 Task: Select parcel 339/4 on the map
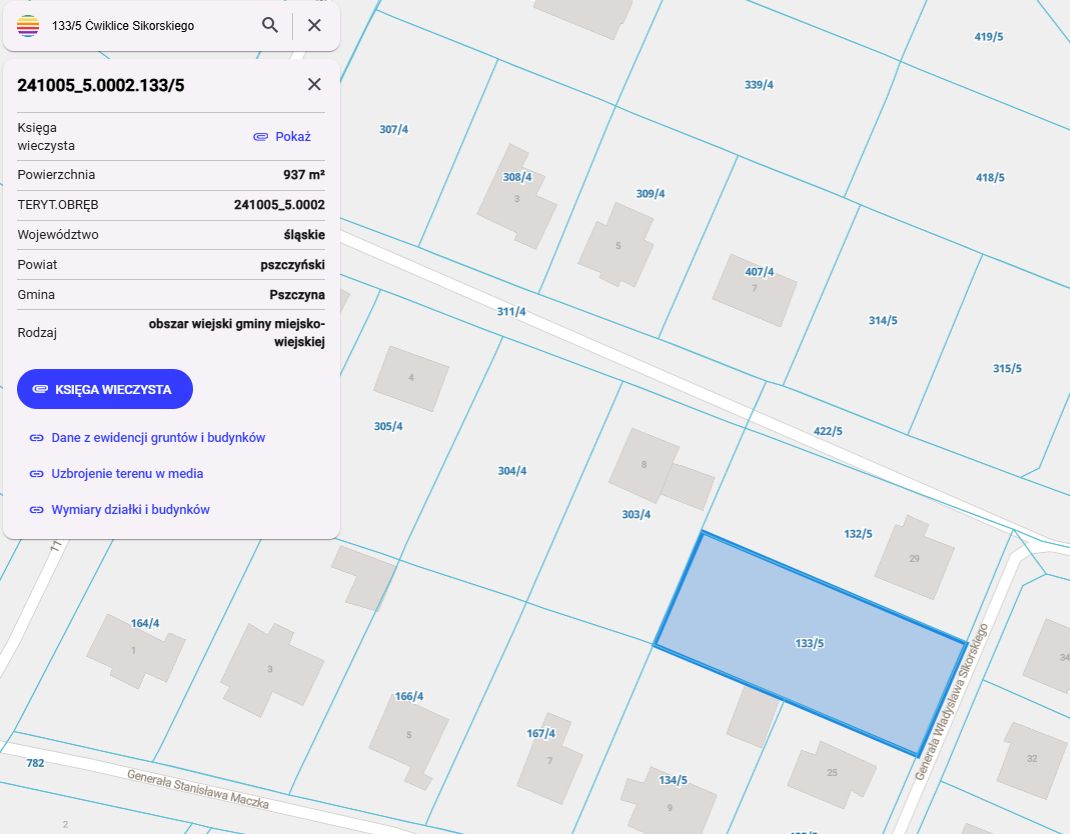tap(759, 85)
